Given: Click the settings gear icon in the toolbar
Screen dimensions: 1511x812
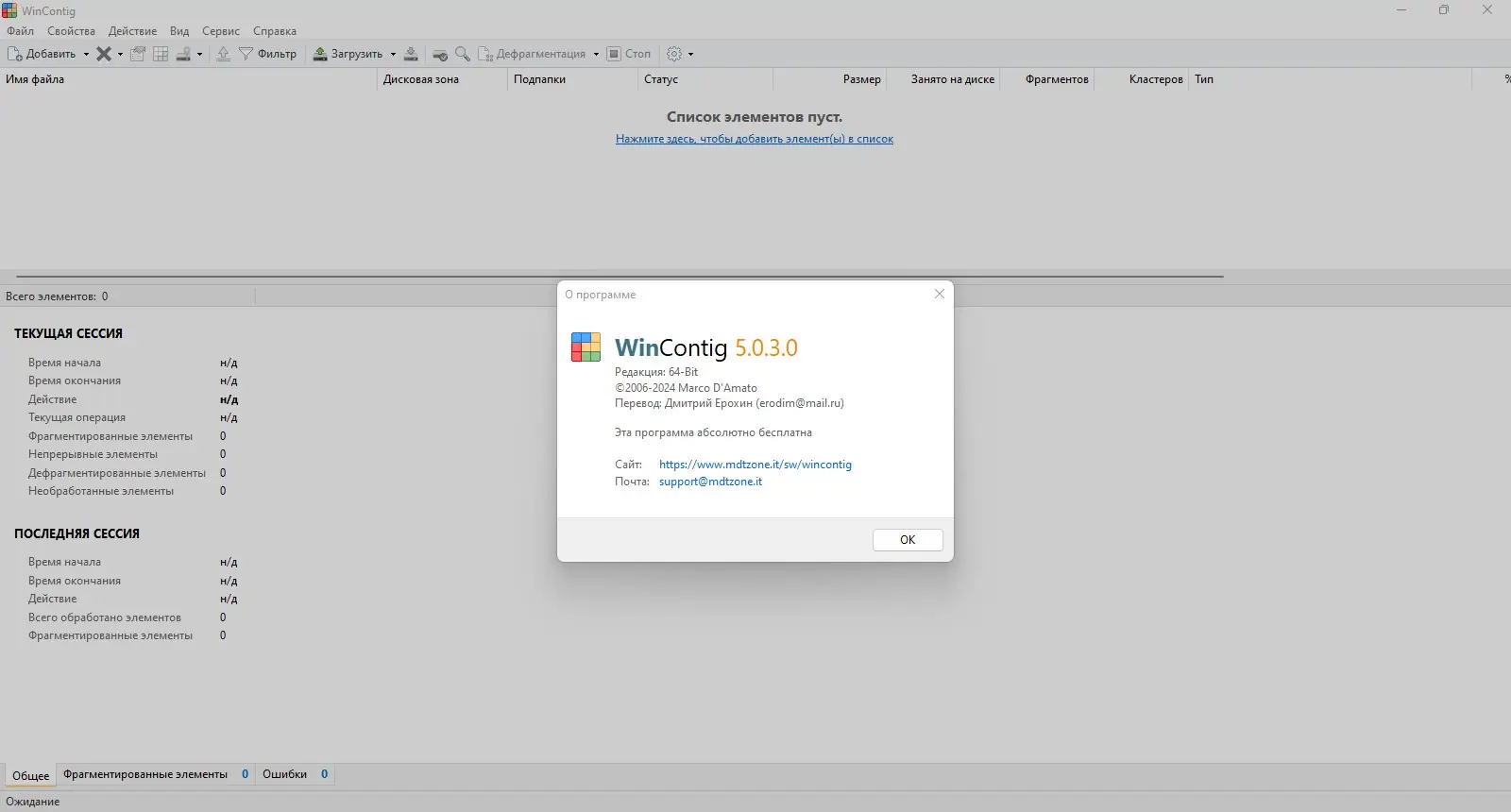Looking at the screenshot, I should coord(674,54).
